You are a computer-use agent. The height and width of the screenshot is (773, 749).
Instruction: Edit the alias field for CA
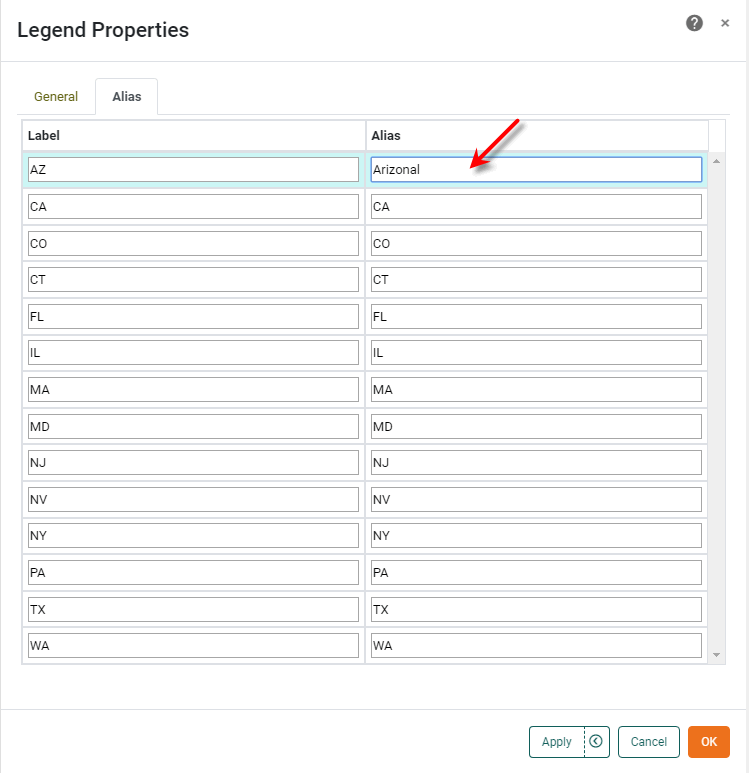coord(535,207)
